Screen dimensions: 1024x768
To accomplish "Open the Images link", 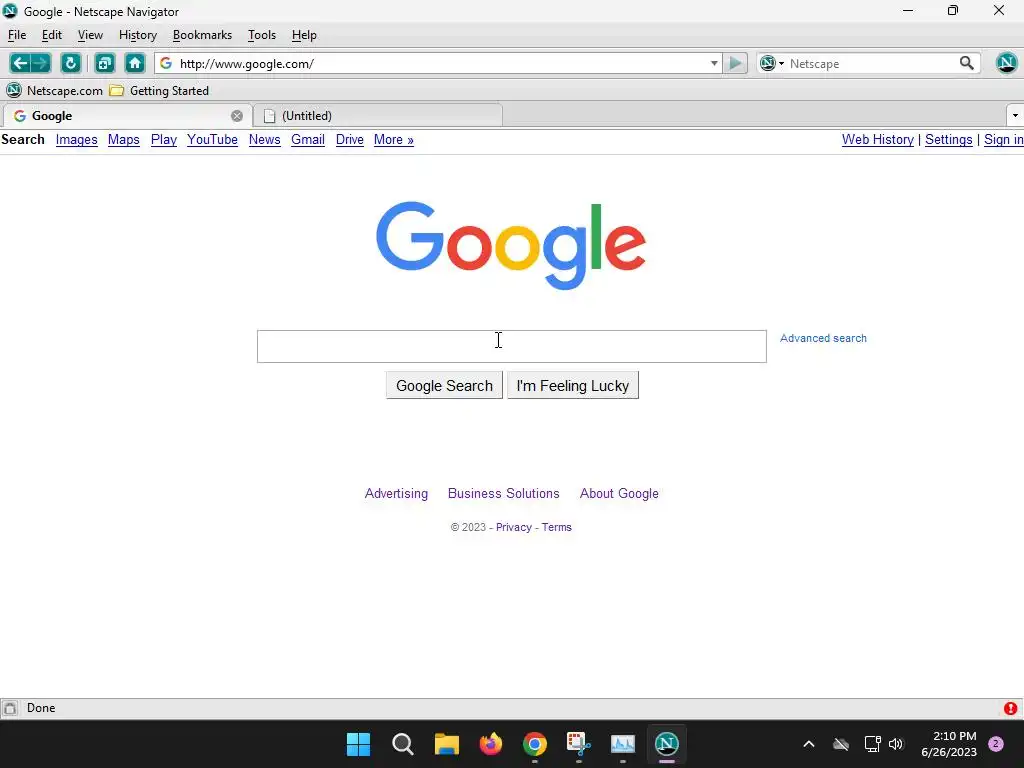I will click(76, 140).
